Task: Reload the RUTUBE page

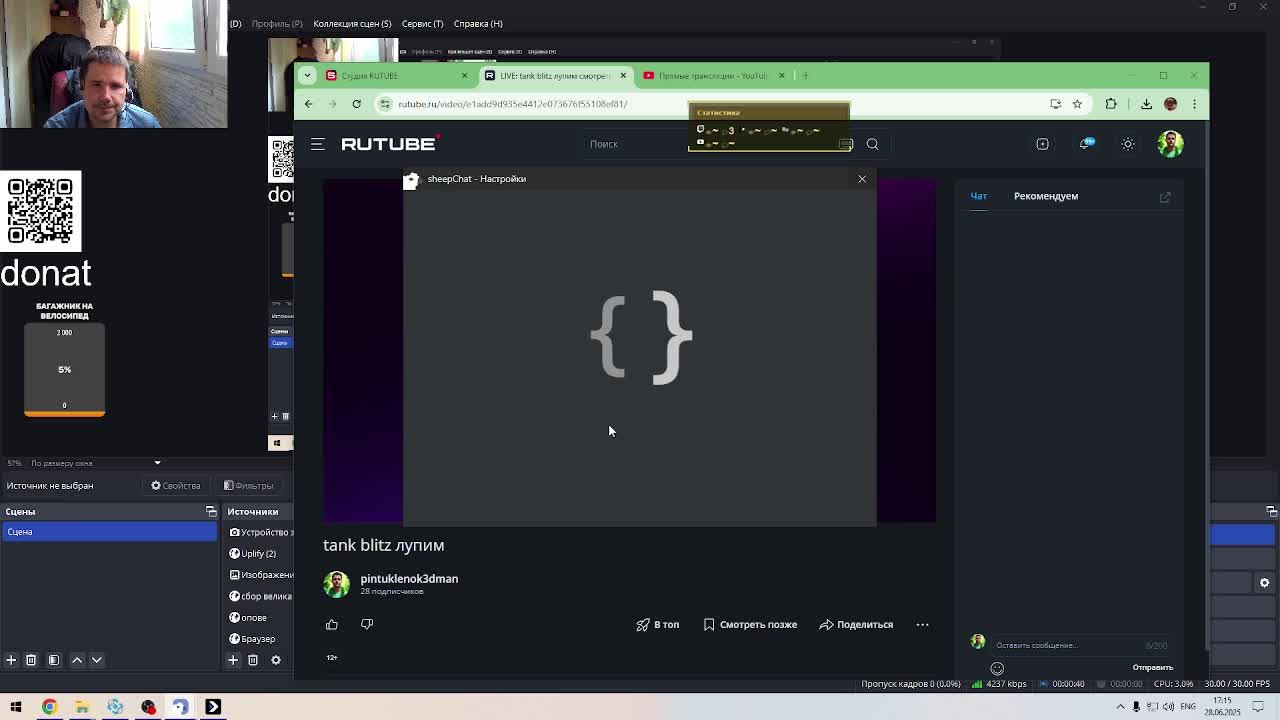Action: click(356, 104)
